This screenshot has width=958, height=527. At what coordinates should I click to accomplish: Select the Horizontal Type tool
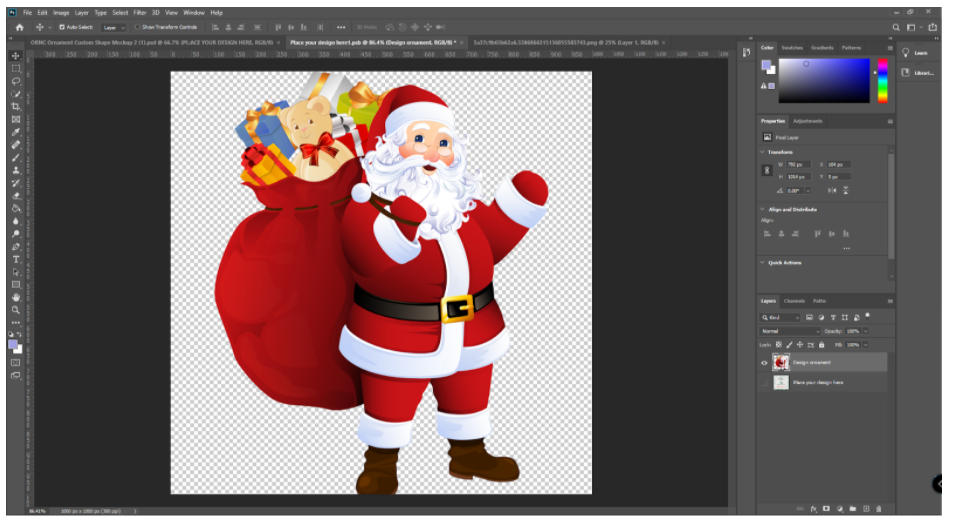[16, 259]
